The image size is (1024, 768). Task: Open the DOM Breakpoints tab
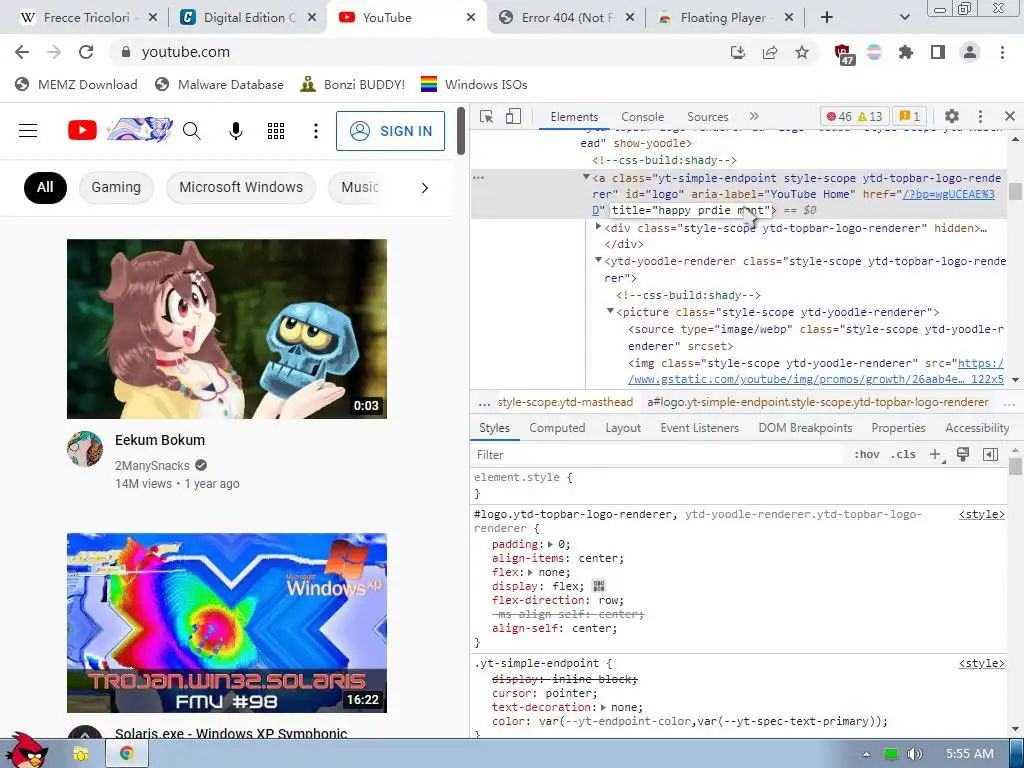coord(805,428)
